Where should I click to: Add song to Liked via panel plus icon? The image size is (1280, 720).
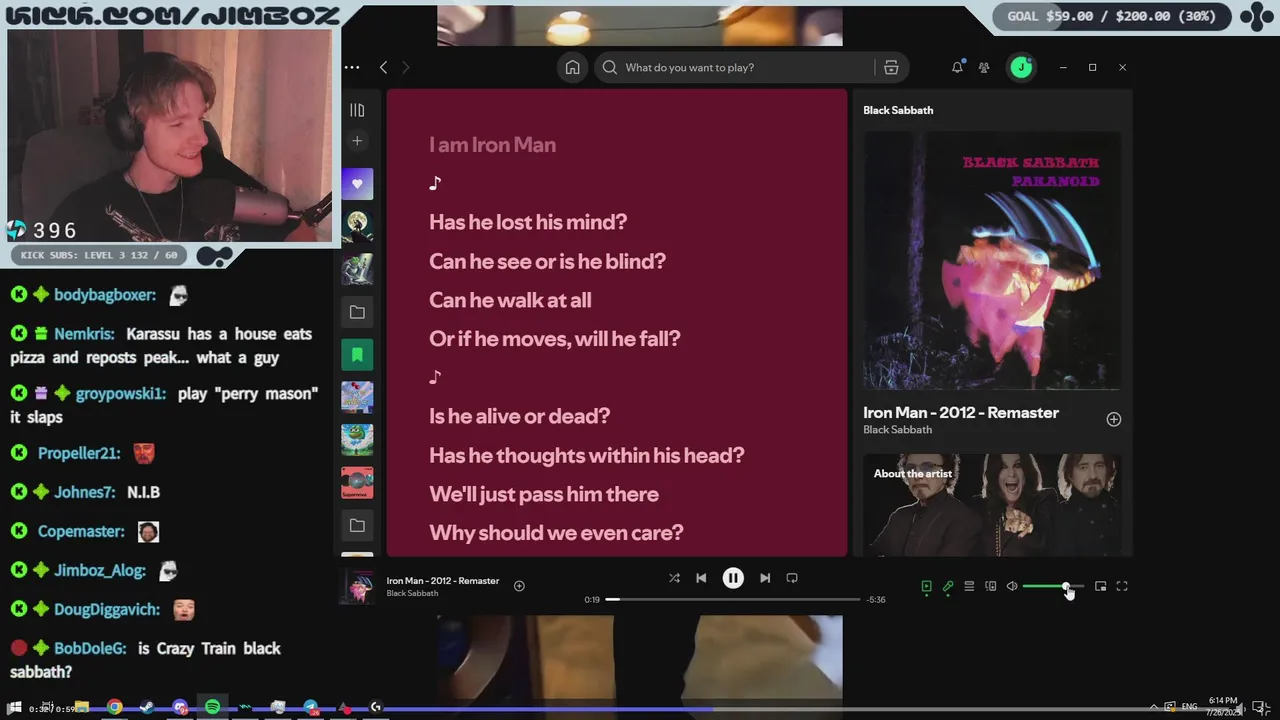[1113, 419]
